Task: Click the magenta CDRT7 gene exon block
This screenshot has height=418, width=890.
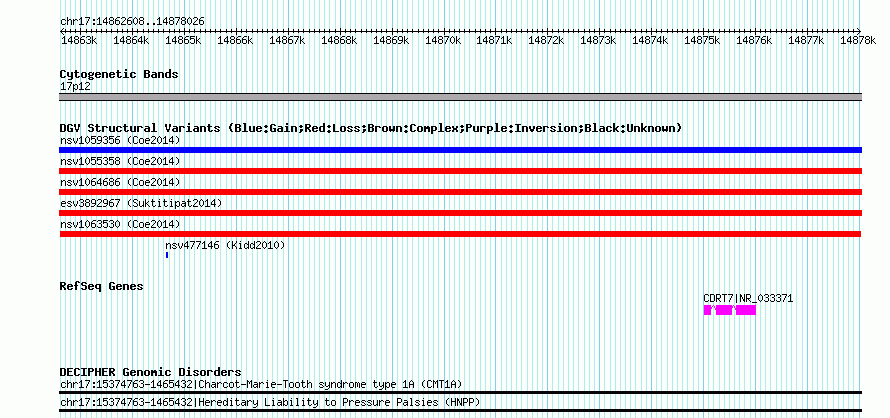Action: point(729,310)
